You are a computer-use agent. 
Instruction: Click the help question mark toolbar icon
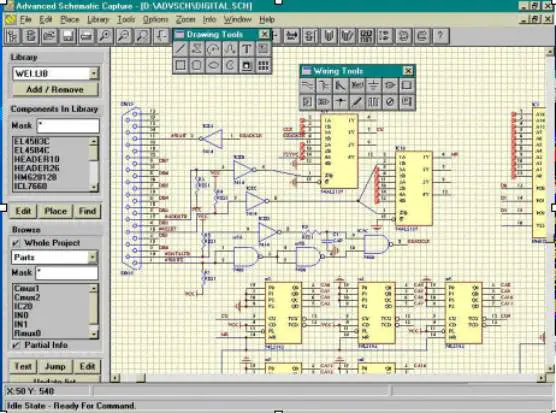pos(440,36)
